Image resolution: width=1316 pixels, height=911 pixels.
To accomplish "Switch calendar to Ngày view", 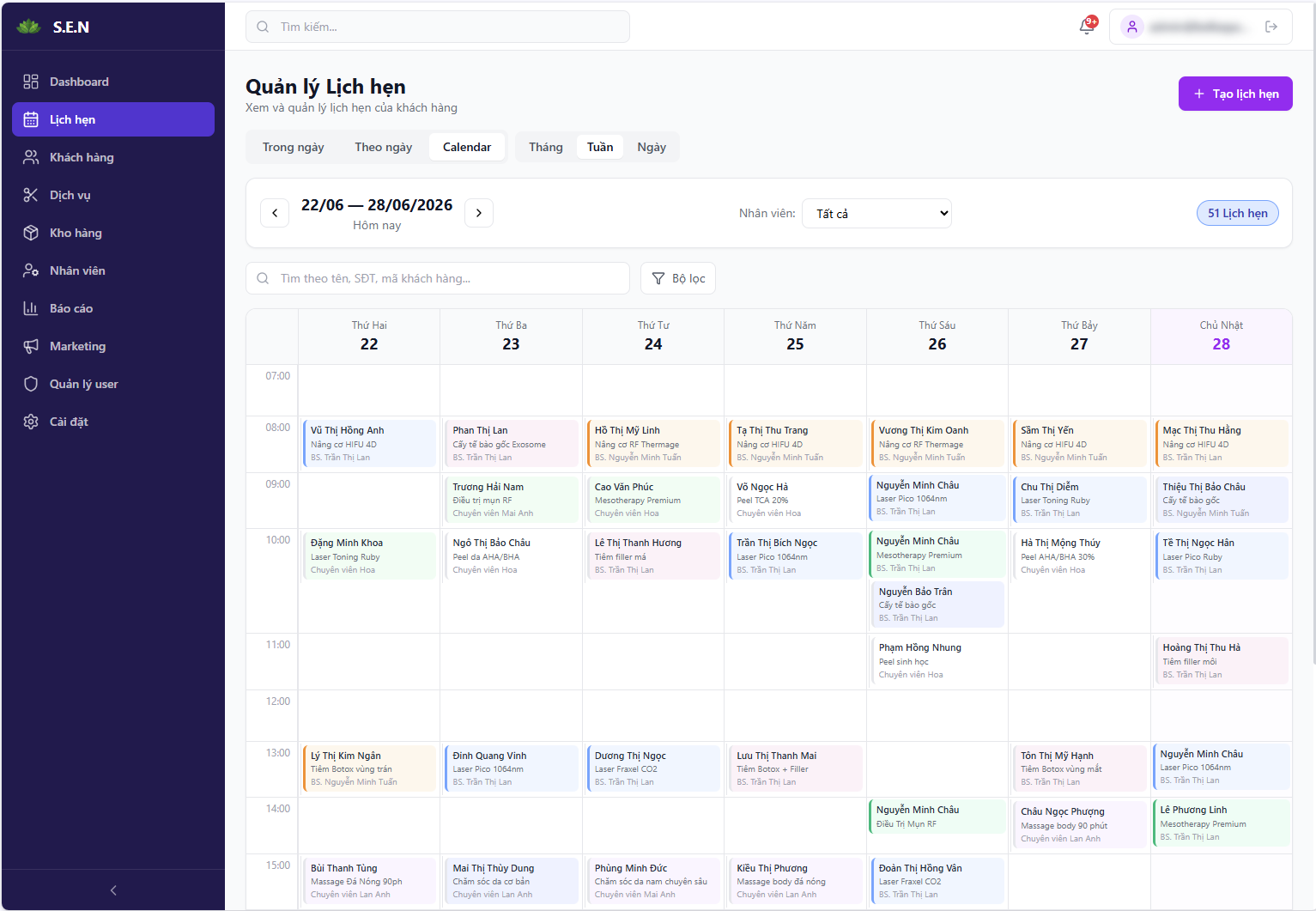I will pos(652,147).
